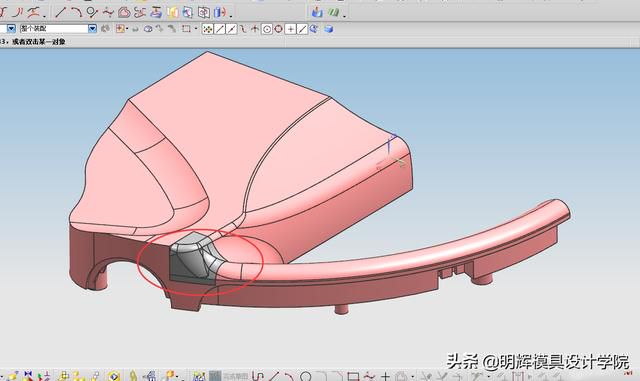The height and width of the screenshot is (381, 640).
Task: Select the Circle through point tool
Action: pyautogui.click(x=92, y=12)
